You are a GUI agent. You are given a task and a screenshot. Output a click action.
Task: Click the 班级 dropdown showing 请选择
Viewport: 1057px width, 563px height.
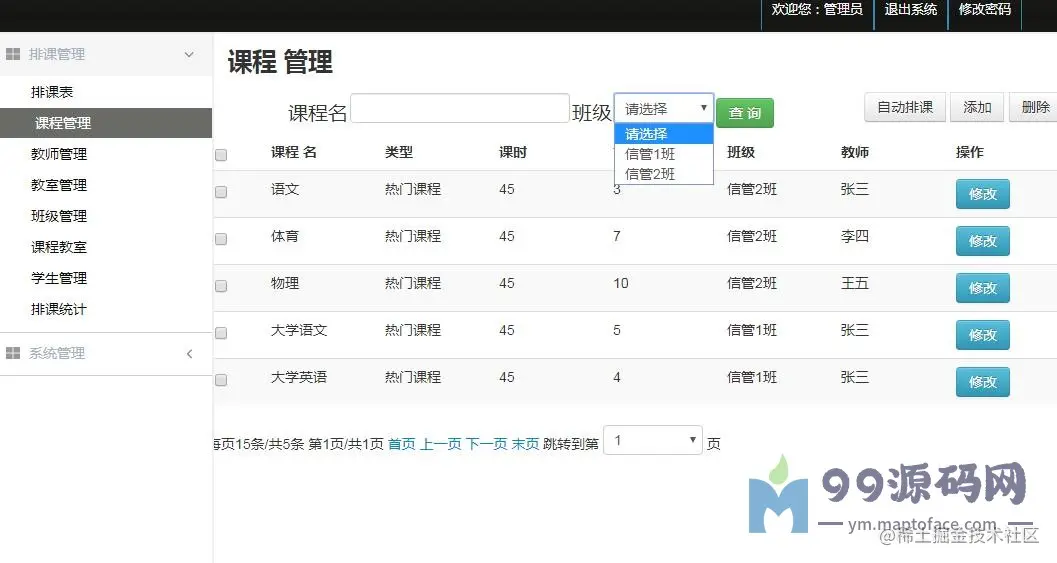pos(664,108)
